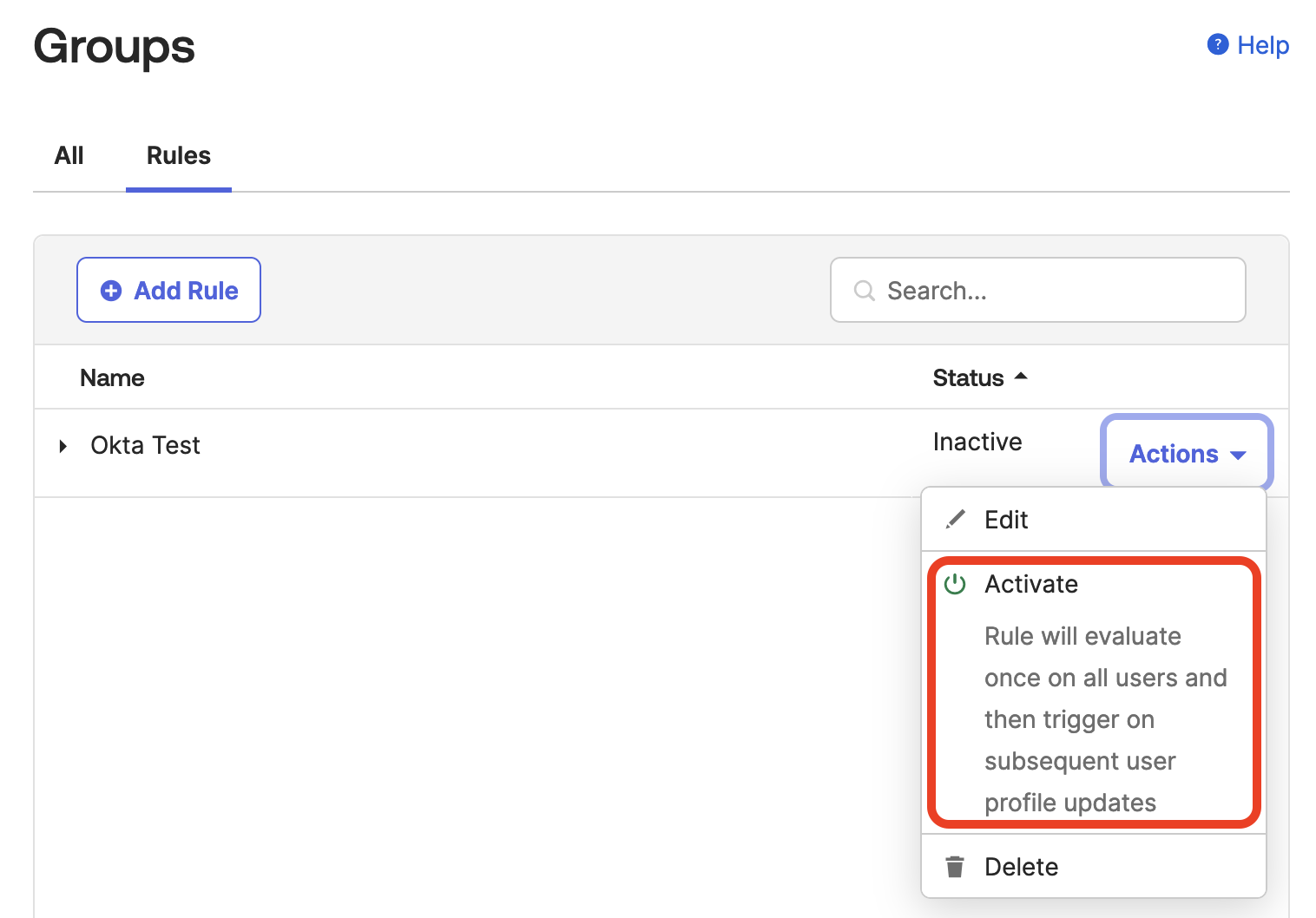Choose Edit from the Actions menu
The image size is (1316, 918).
[1006, 520]
